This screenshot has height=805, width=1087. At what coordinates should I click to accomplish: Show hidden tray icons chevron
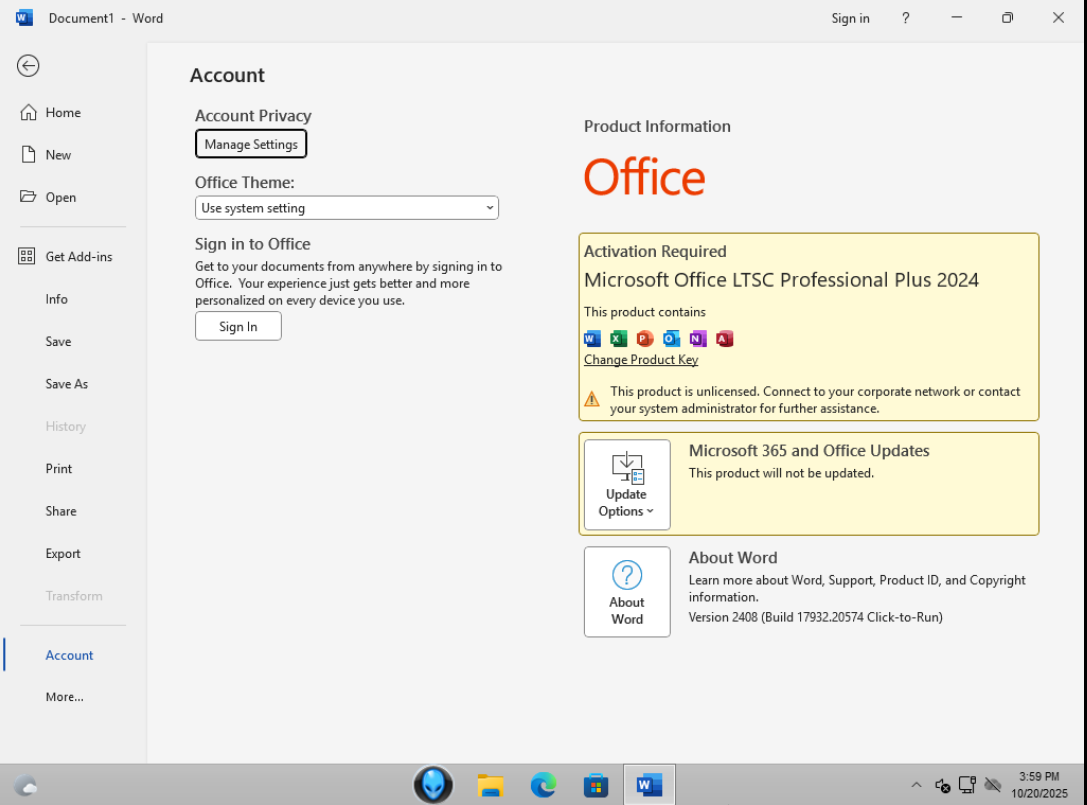[x=916, y=785]
